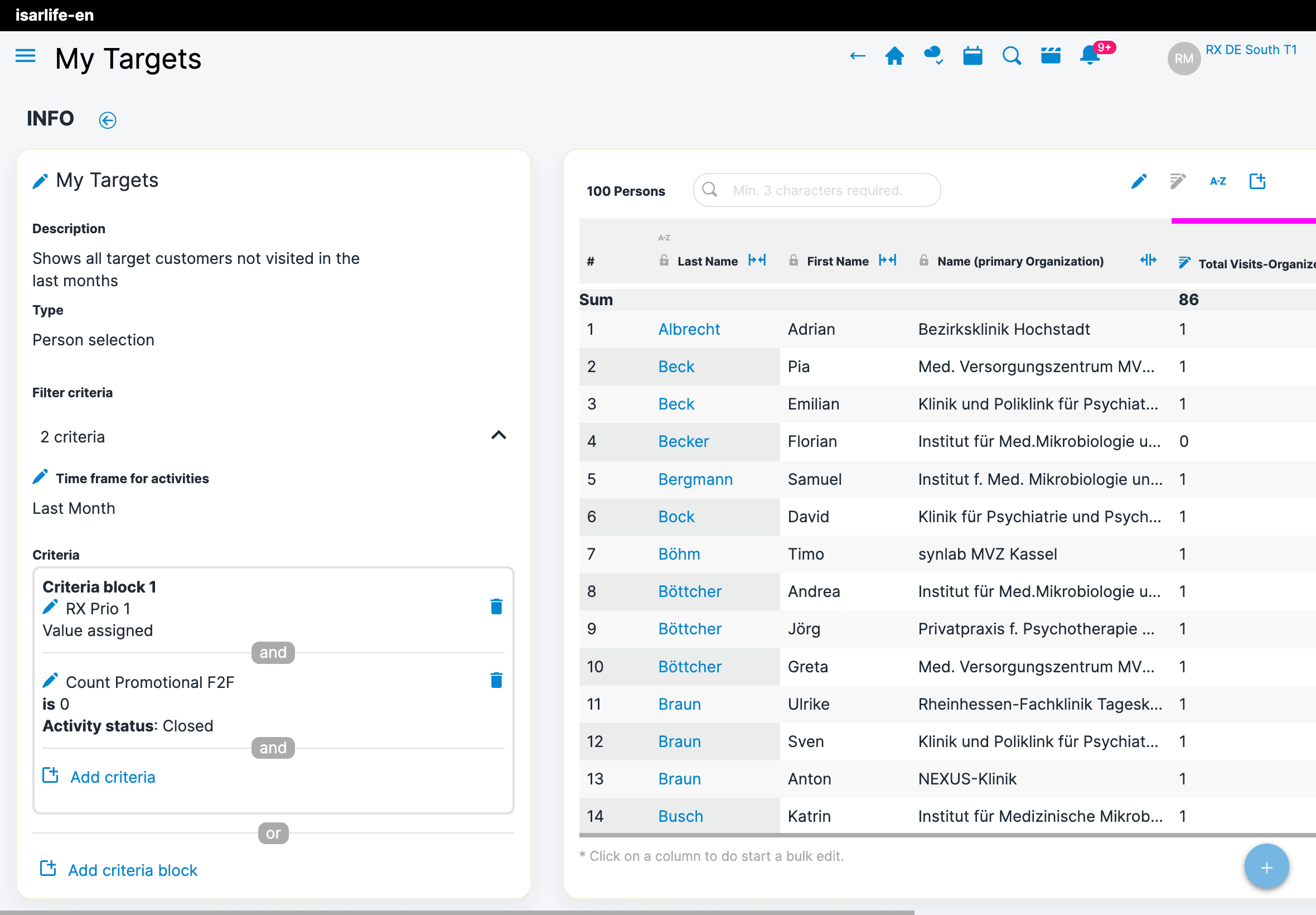This screenshot has width=1316, height=915.
Task: Edit the Count Promotional F2F criterion
Action: tap(50, 681)
